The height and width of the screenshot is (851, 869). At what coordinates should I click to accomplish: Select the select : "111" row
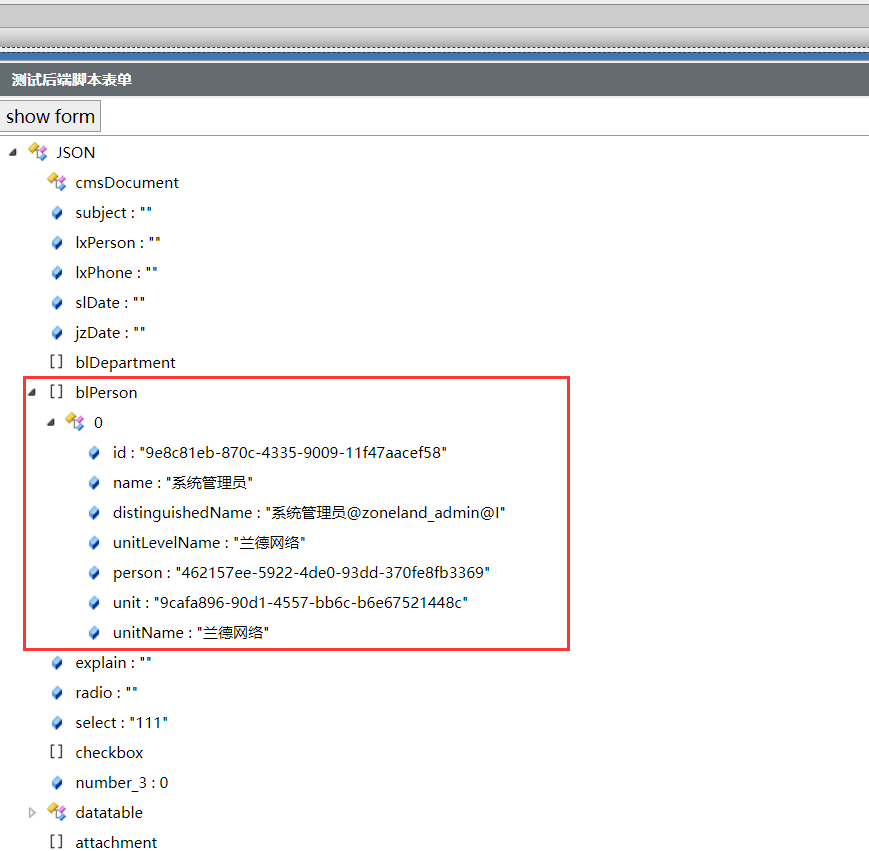pyautogui.click(x=121, y=722)
